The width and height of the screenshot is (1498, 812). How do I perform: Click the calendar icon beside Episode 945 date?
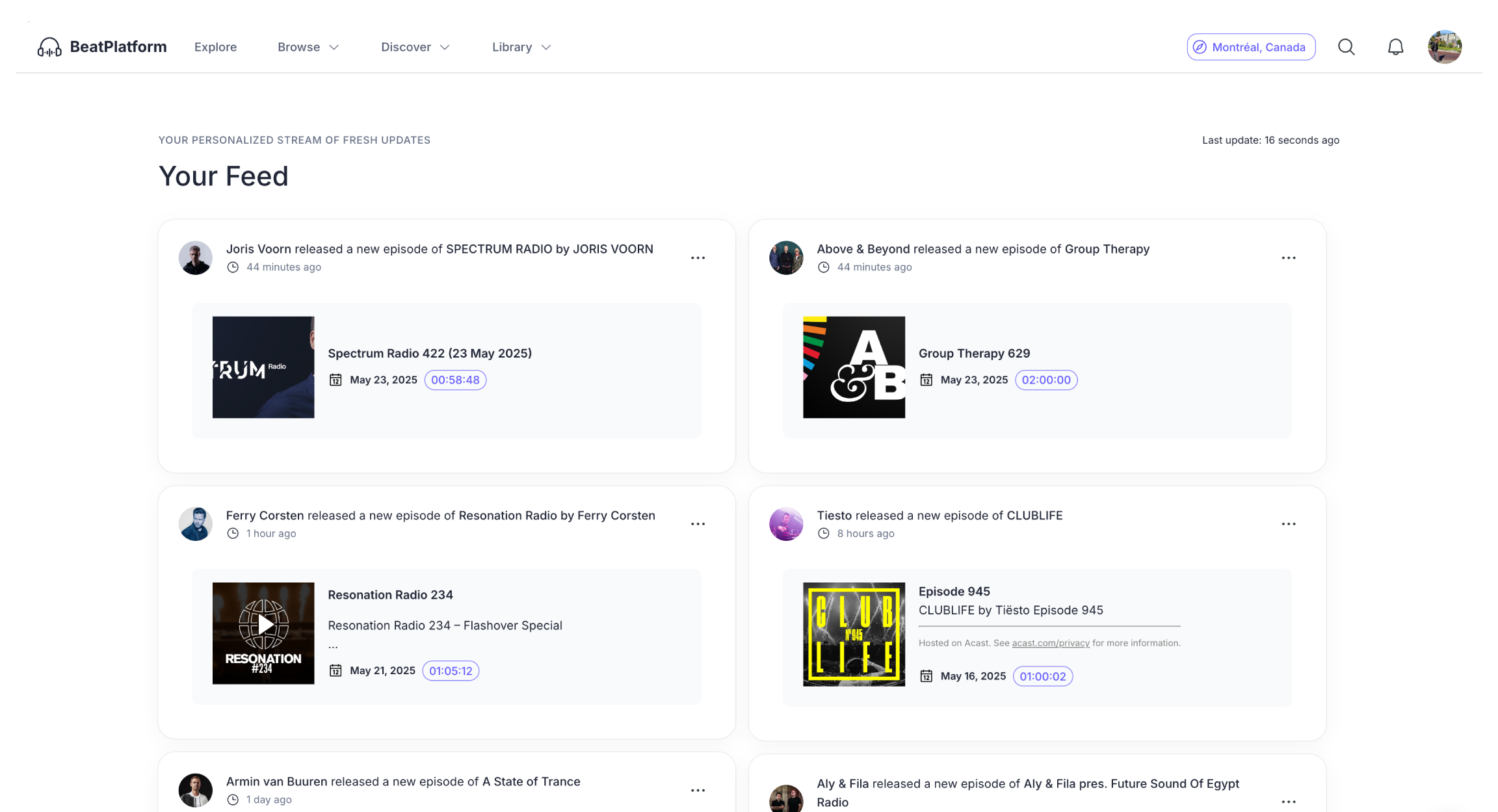click(926, 676)
